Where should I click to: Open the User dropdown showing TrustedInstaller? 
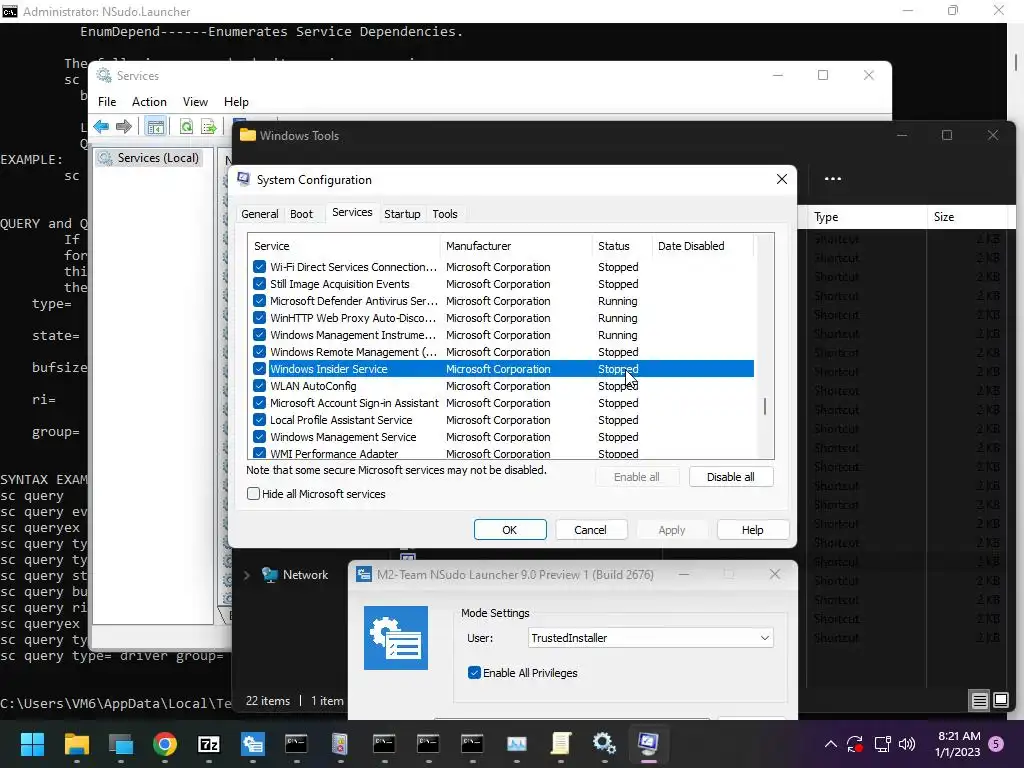coord(651,638)
